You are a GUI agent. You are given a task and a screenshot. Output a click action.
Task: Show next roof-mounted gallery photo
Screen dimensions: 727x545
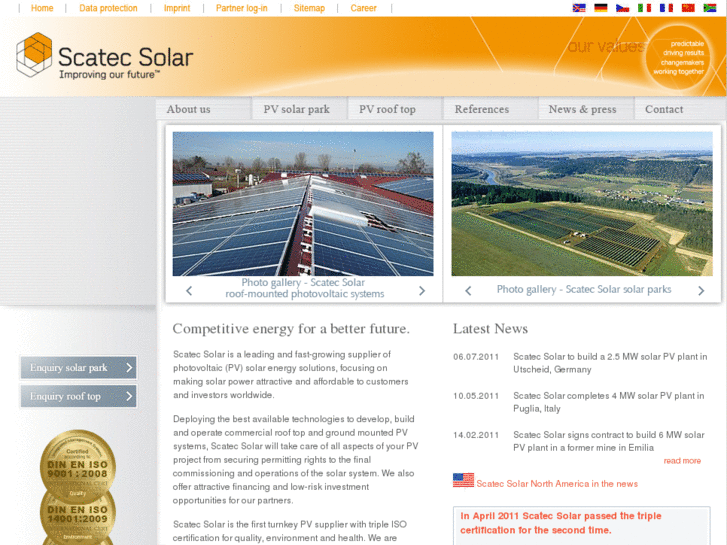pos(422,291)
